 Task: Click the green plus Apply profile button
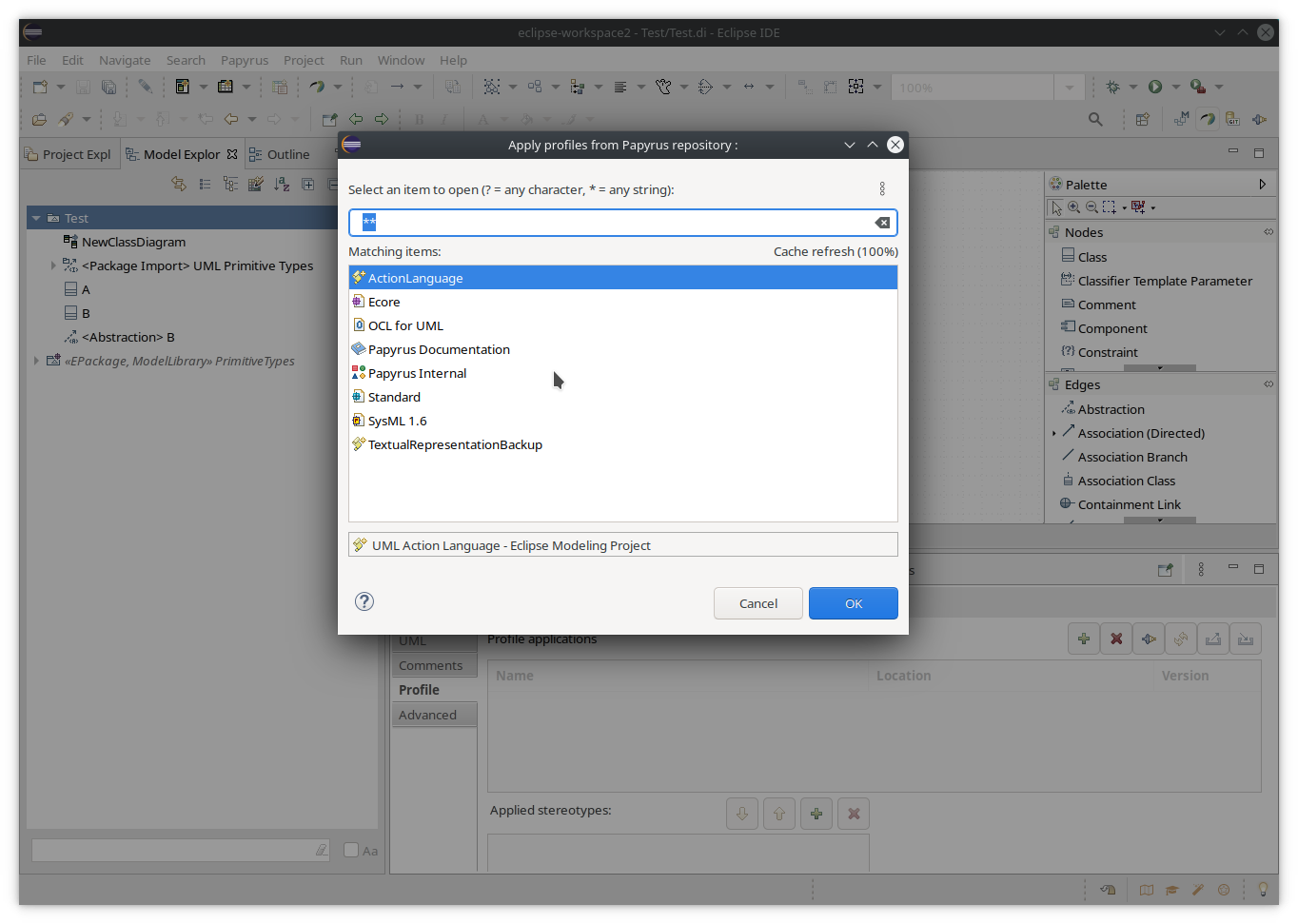(x=1084, y=639)
